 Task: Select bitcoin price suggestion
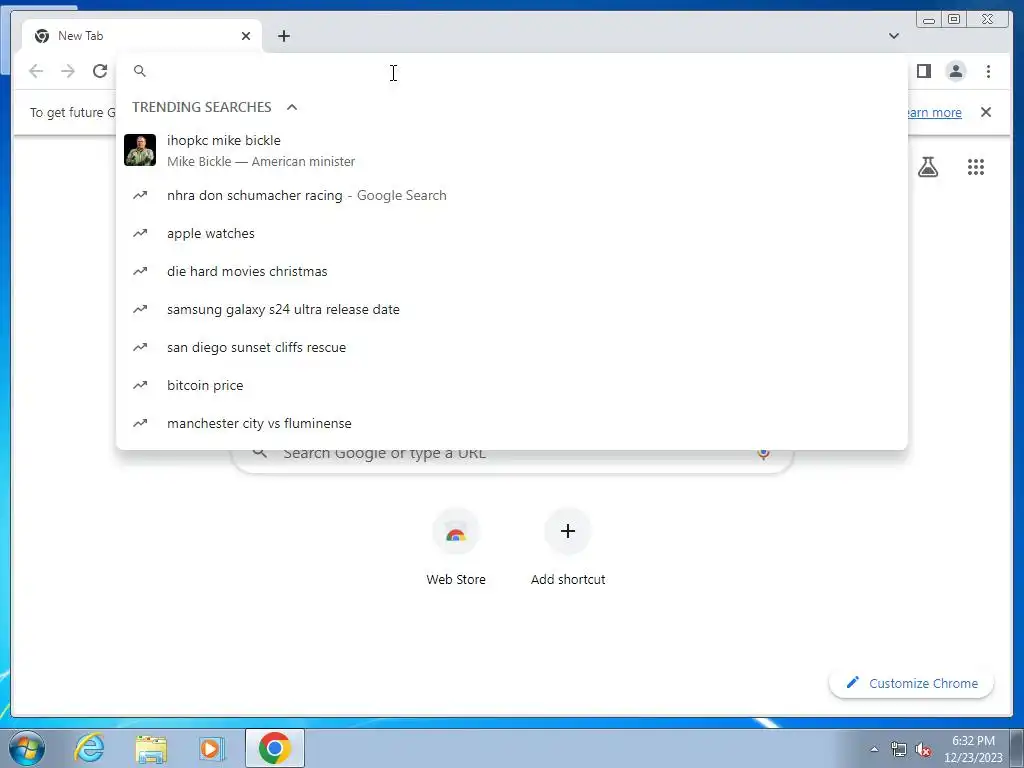pos(511,385)
